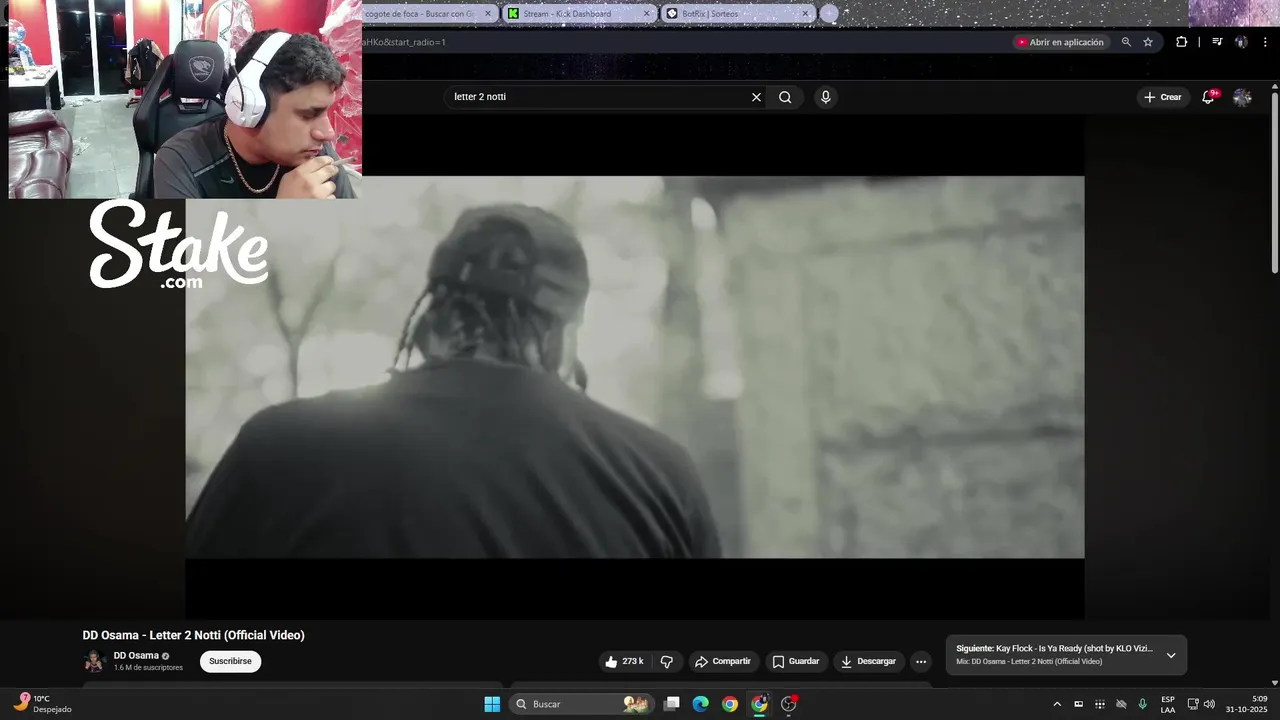1280x720 pixels.
Task: Open the 10°C Despejado weather widget
Action: pos(42,704)
